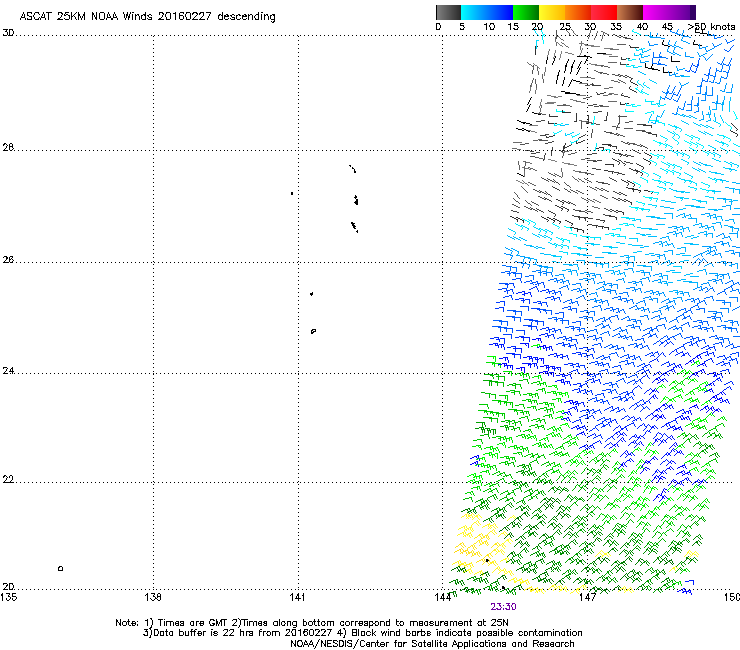Click latitude label '26' on left axis
This screenshot has height=650, width=740.
[x=8, y=260]
